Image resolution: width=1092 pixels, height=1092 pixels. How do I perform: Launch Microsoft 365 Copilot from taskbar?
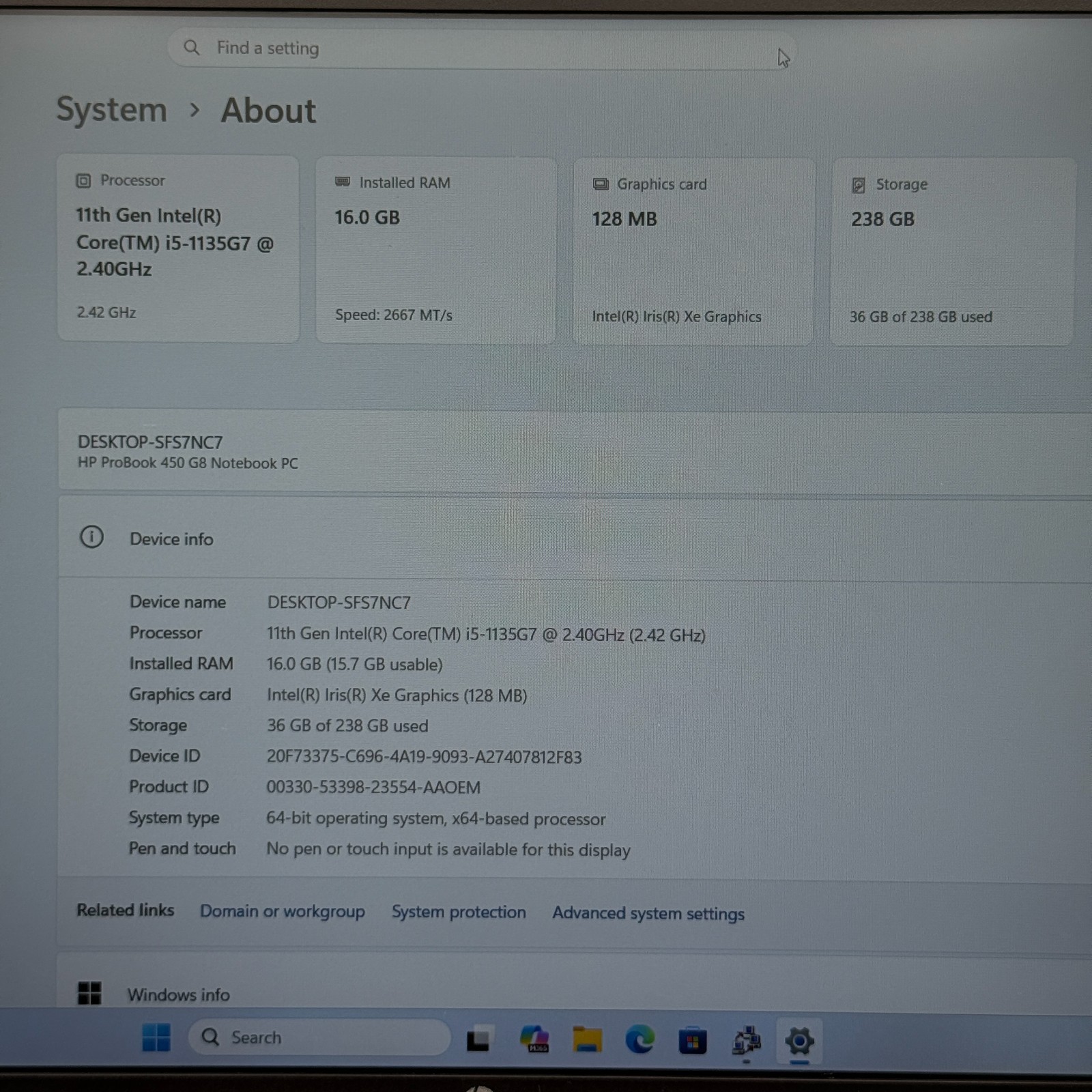(x=534, y=1039)
